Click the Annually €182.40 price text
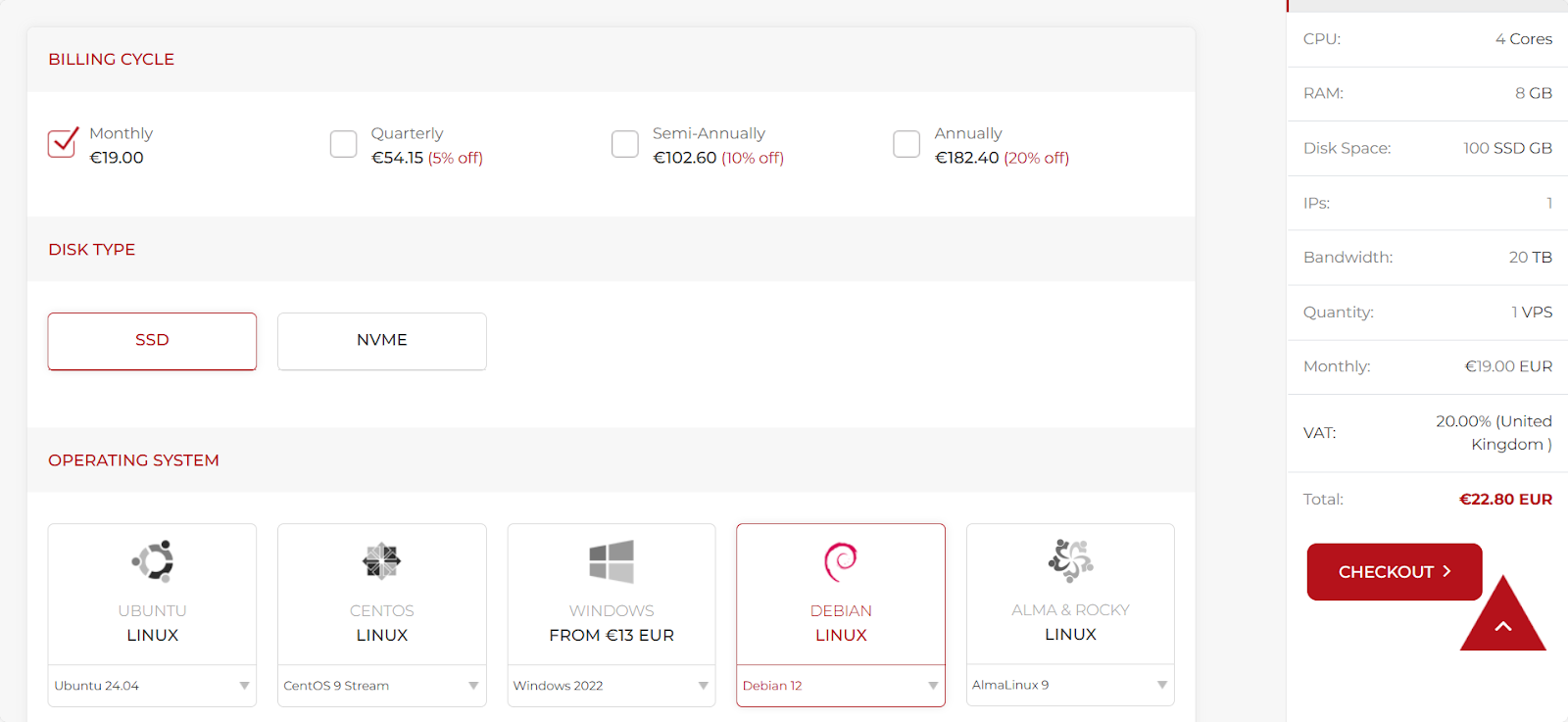 (x=1002, y=158)
